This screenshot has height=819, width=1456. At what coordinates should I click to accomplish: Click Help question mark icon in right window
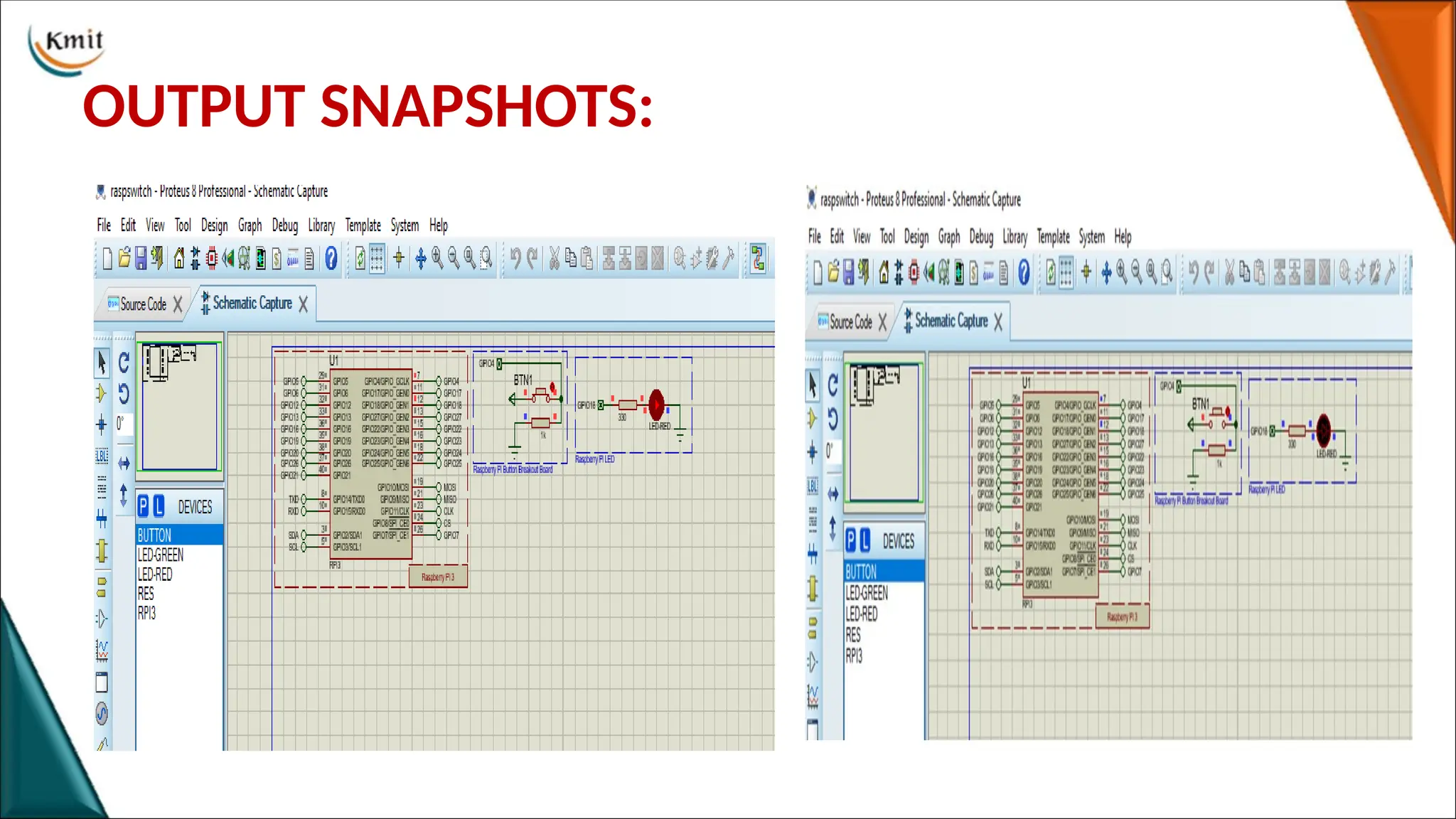point(1024,272)
